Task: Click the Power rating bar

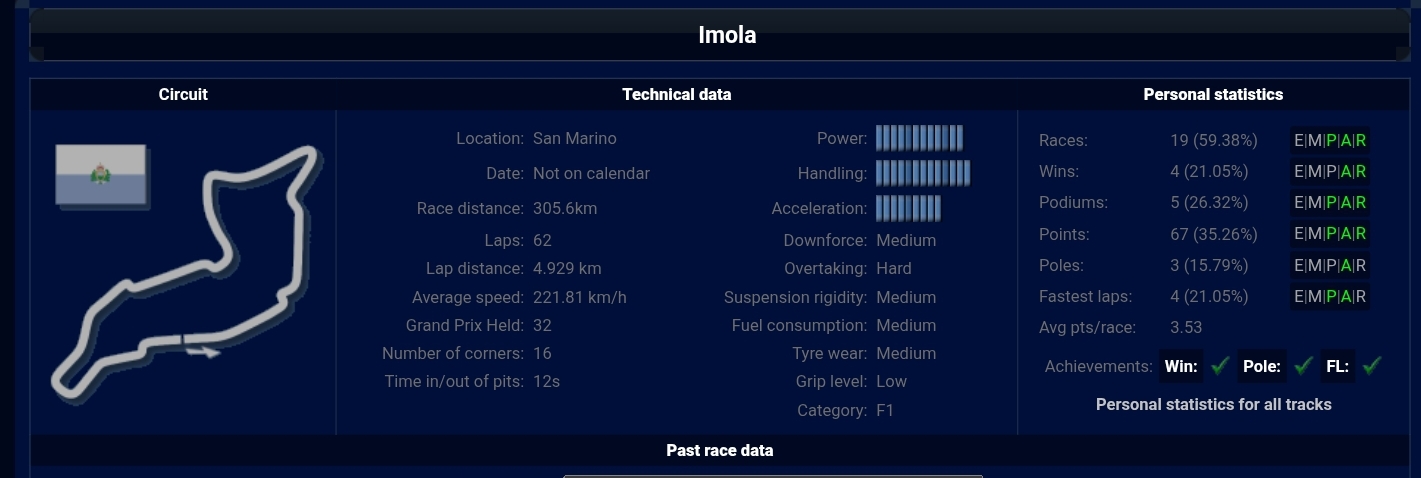Action: [919, 138]
